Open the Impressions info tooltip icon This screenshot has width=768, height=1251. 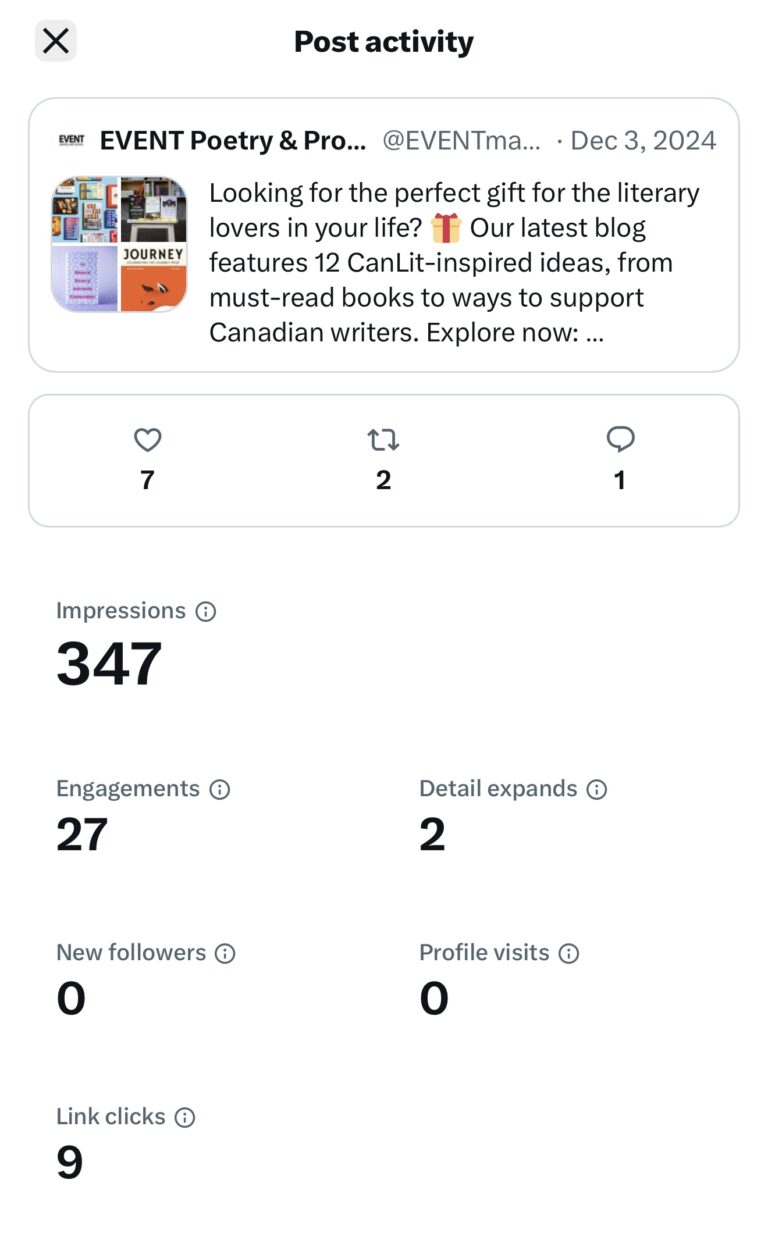coord(205,610)
